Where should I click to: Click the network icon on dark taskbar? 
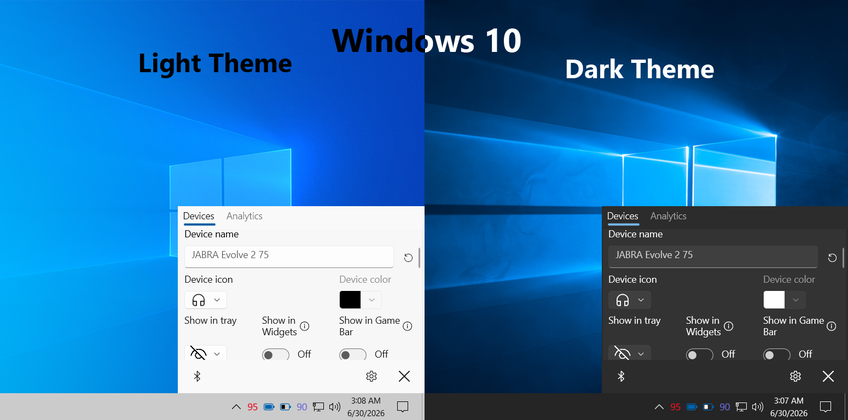[741, 407]
